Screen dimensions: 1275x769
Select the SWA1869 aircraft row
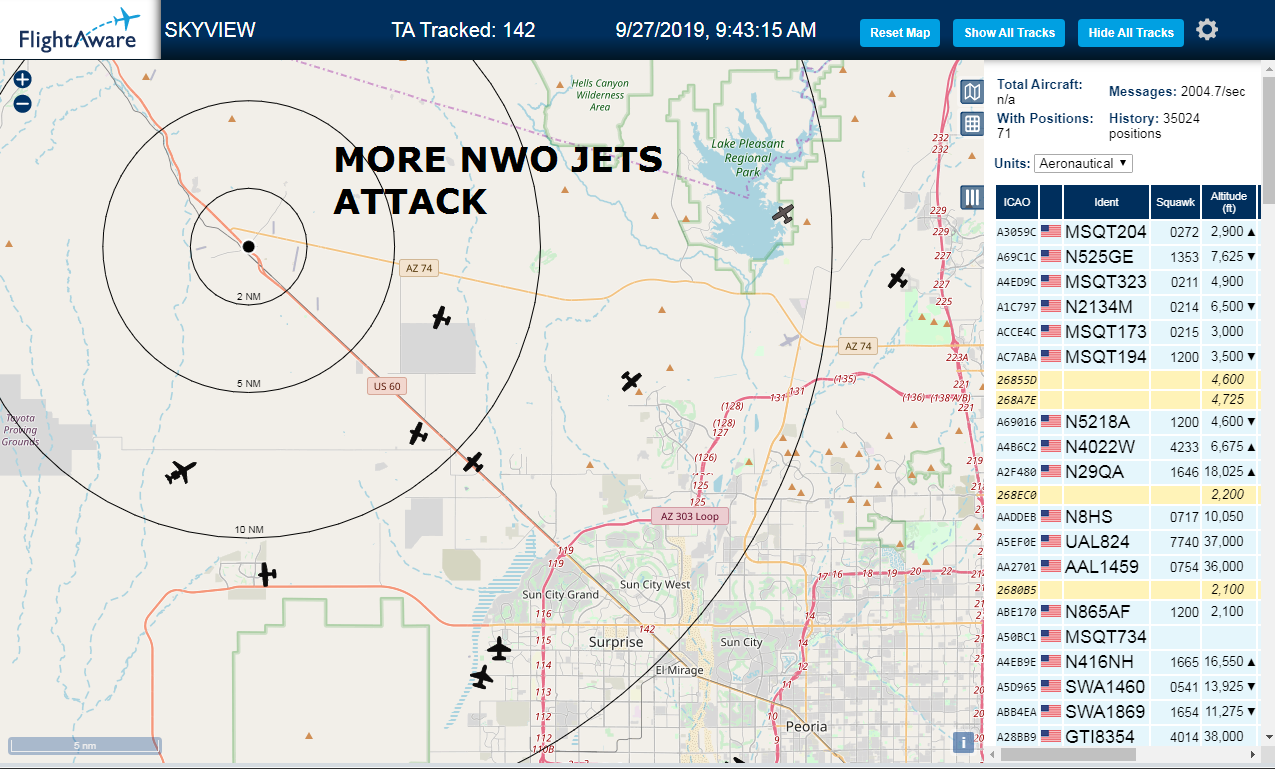tap(1127, 712)
